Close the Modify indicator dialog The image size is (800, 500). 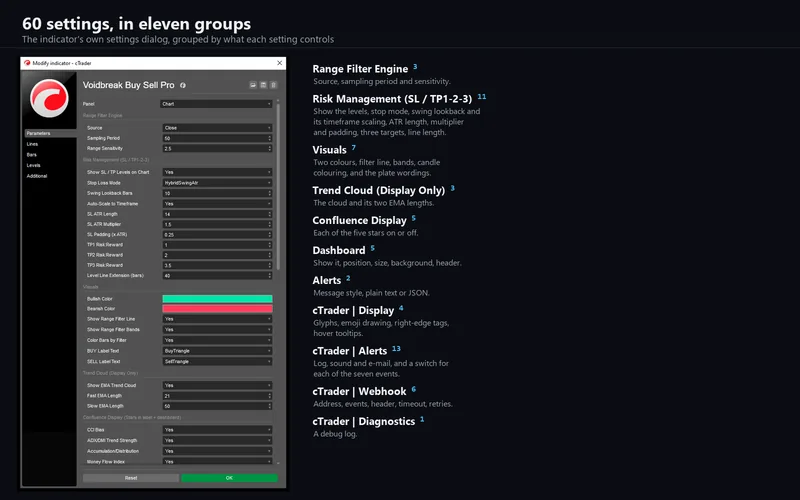tap(280, 63)
